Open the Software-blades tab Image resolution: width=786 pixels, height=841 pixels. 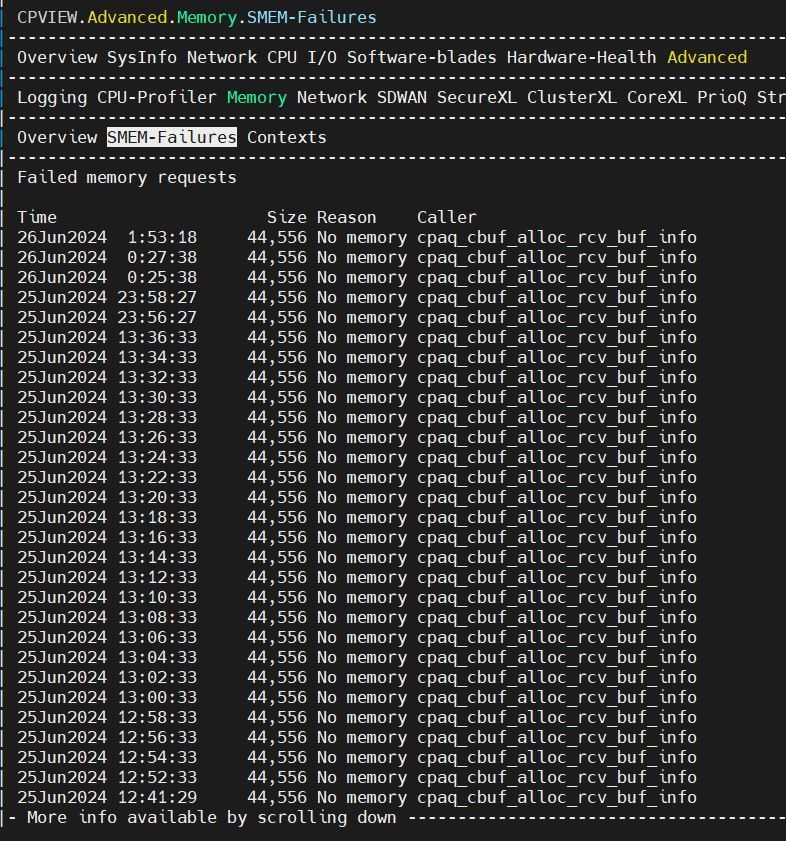coord(421,57)
